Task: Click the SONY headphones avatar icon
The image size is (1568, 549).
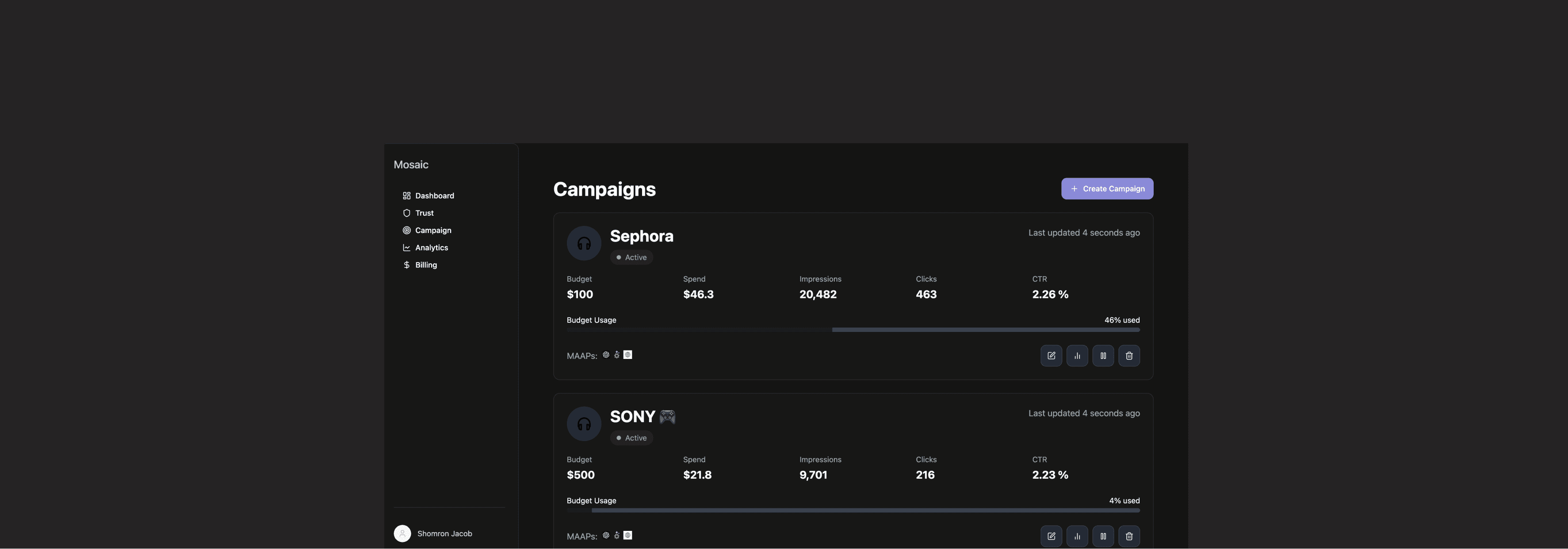Action: tap(584, 423)
